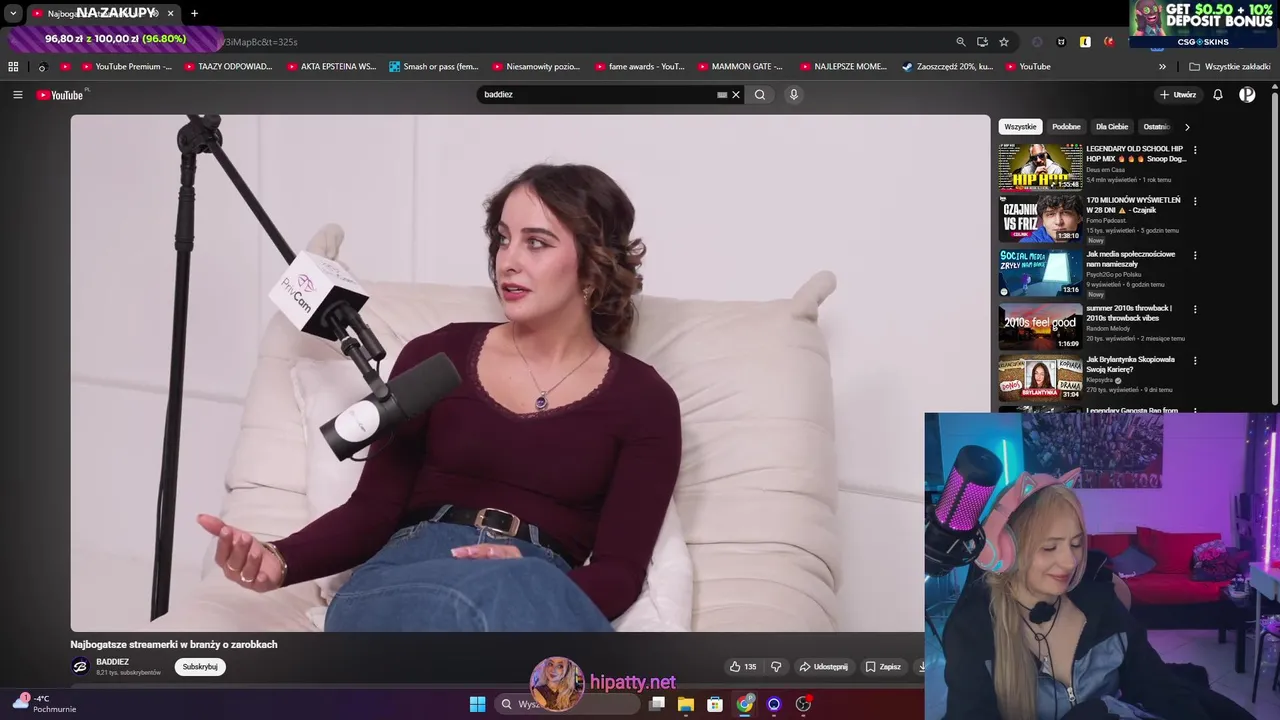This screenshot has width=1280, height=720.
Task: Click the main video player
Action: pyautogui.click(x=530, y=373)
